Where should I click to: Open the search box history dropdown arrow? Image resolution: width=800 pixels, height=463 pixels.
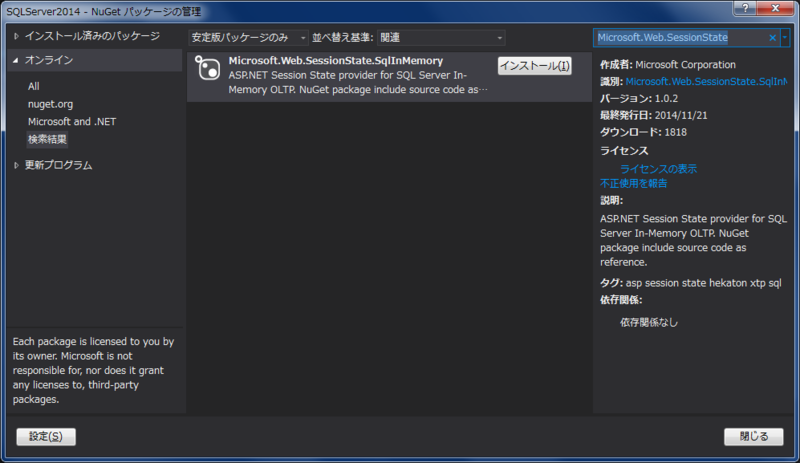coord(785,38)
